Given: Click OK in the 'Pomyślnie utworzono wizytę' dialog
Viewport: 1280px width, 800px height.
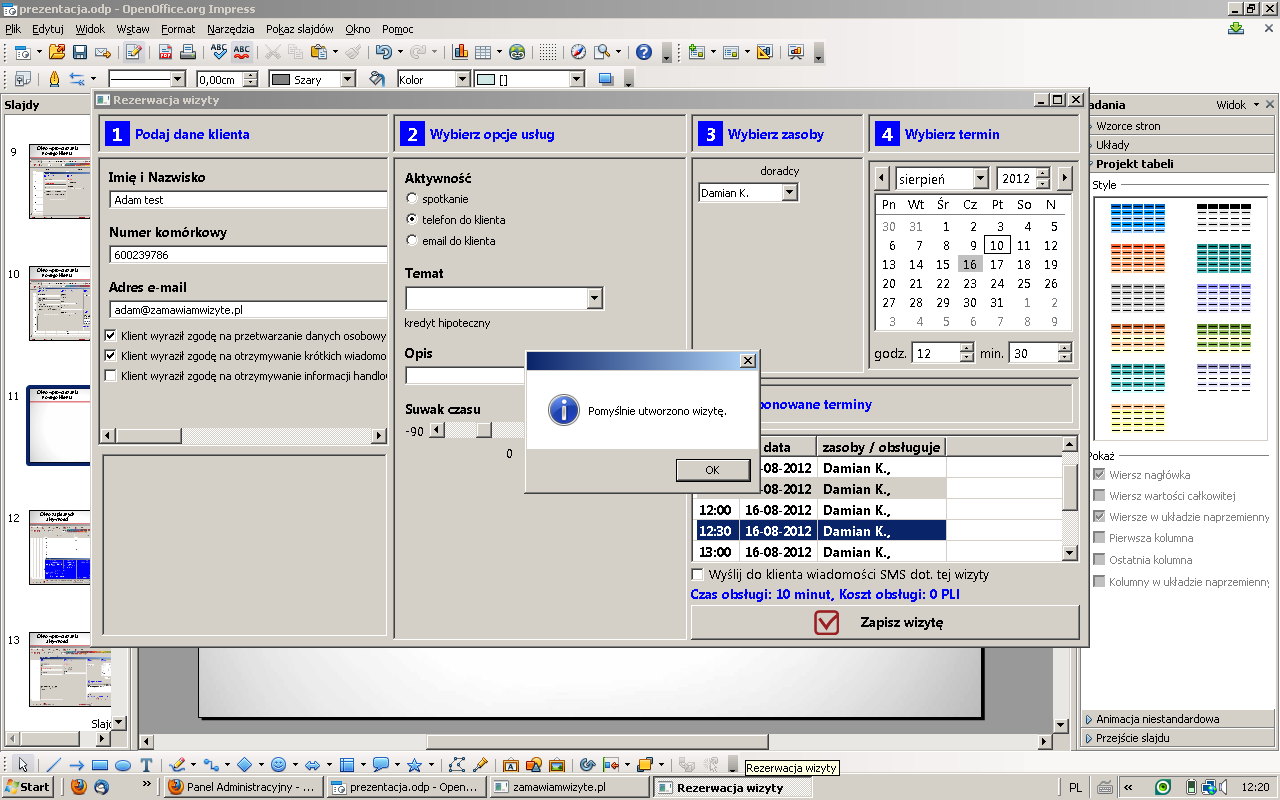Looking at the screenshot, I should (x=712, y=470).
